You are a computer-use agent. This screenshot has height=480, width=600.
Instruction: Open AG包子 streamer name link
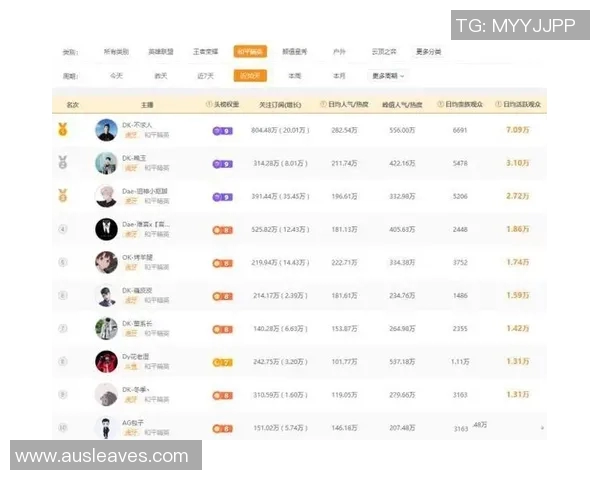coord(133,423)
